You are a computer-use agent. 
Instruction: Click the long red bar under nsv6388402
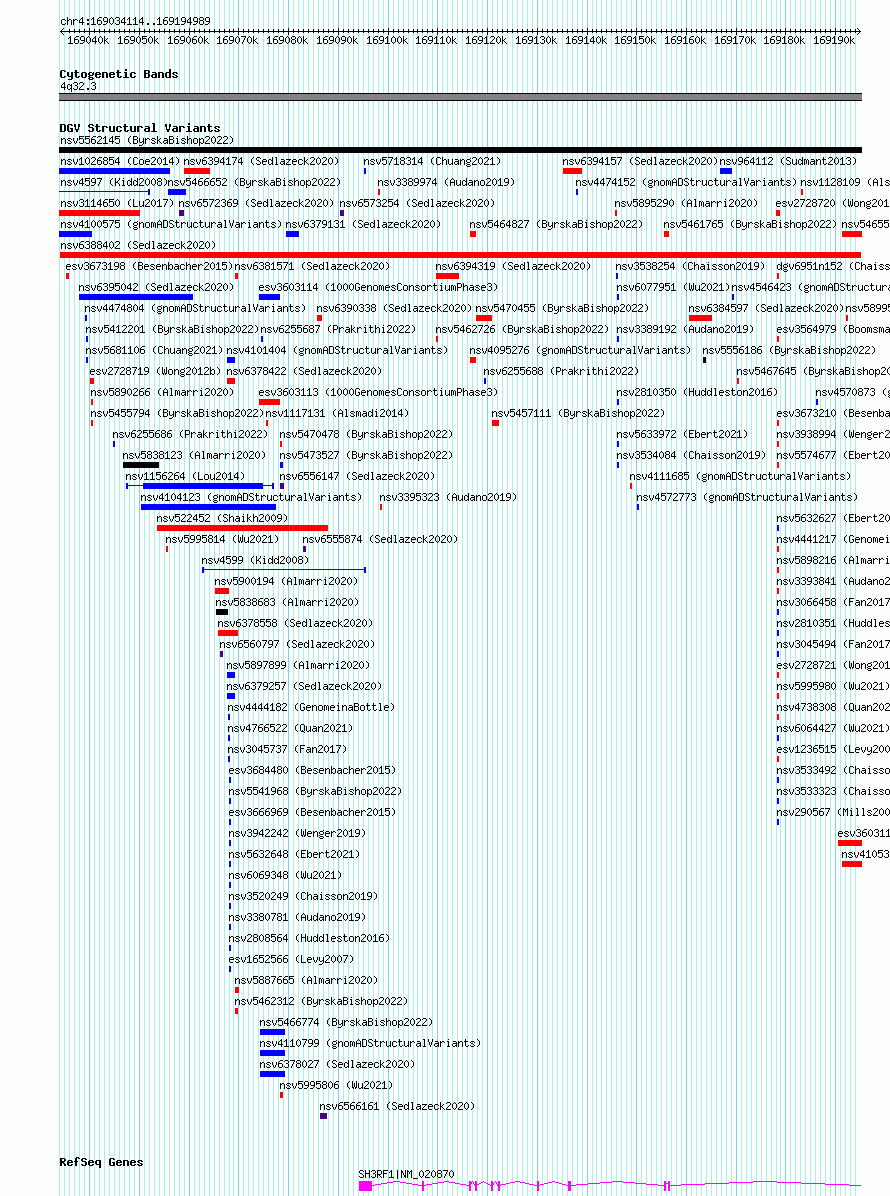[461, 255]
